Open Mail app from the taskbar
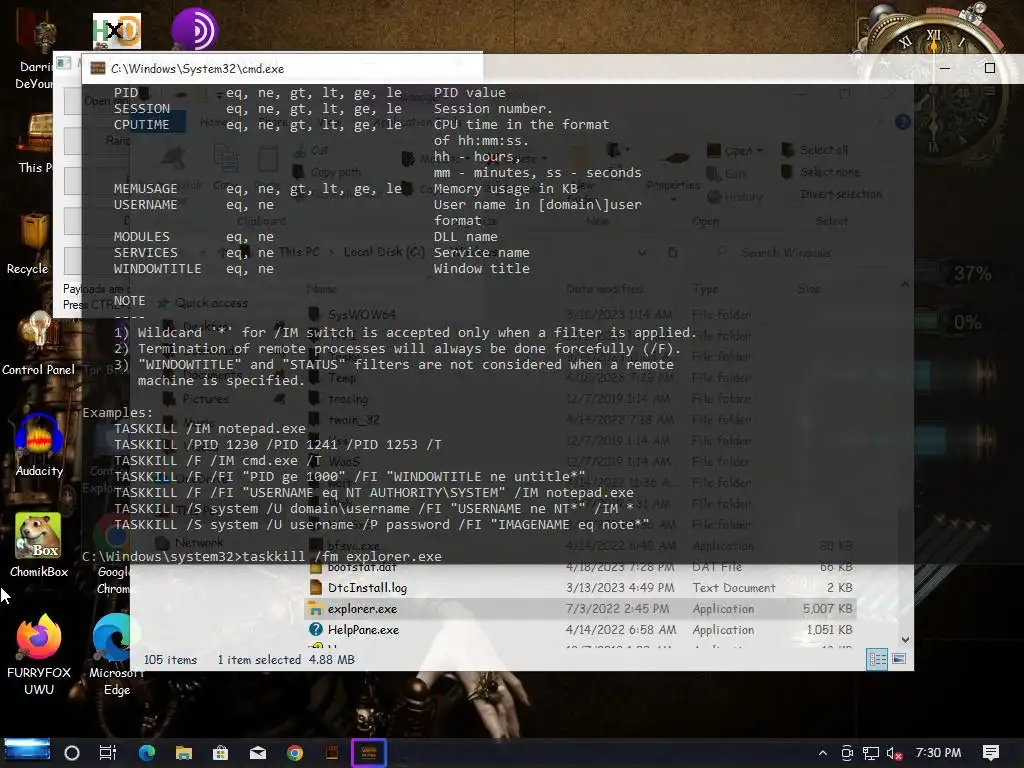1024x768 pixels. [x=258, y=753]
